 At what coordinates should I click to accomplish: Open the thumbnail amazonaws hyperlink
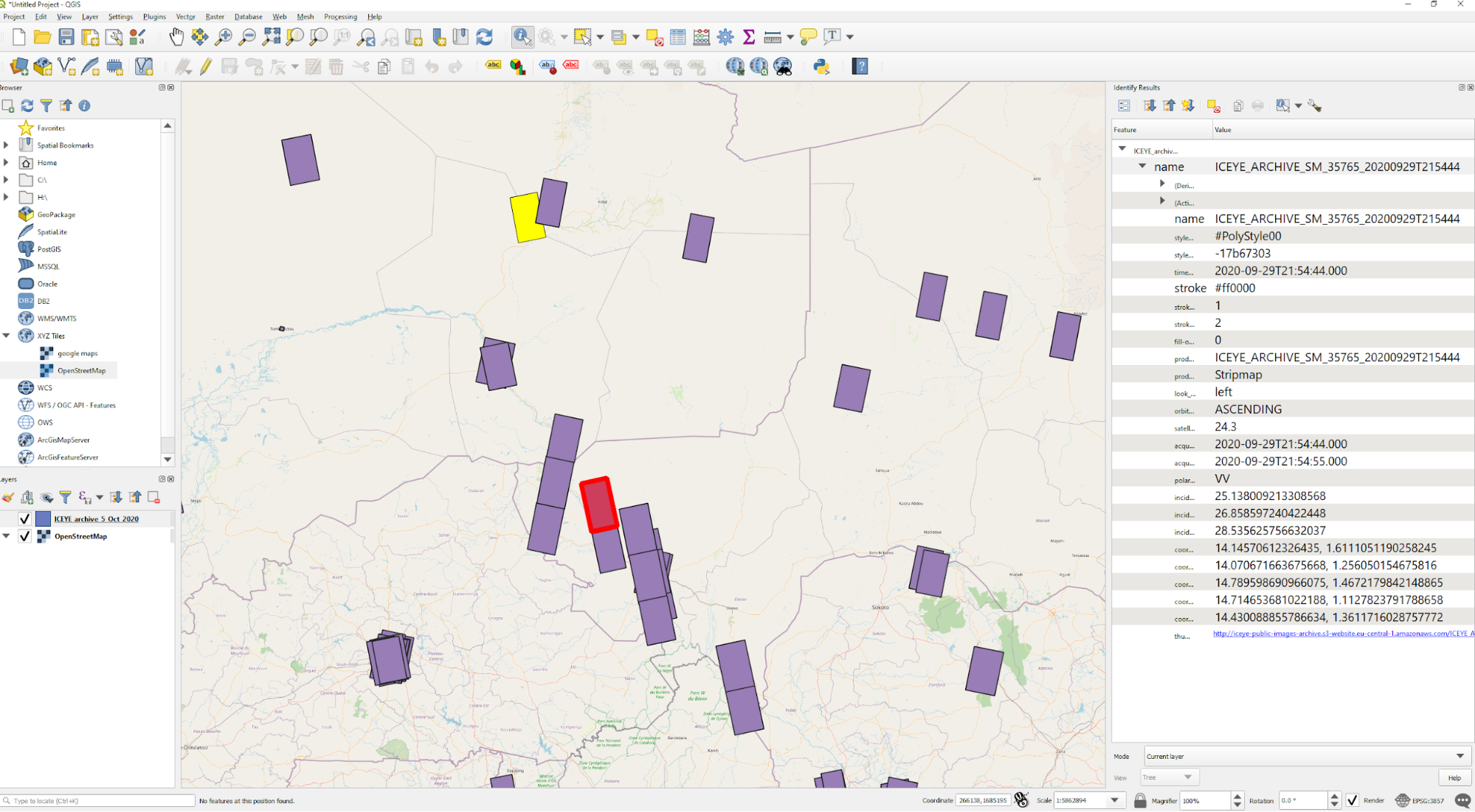tap(1343, 634)
